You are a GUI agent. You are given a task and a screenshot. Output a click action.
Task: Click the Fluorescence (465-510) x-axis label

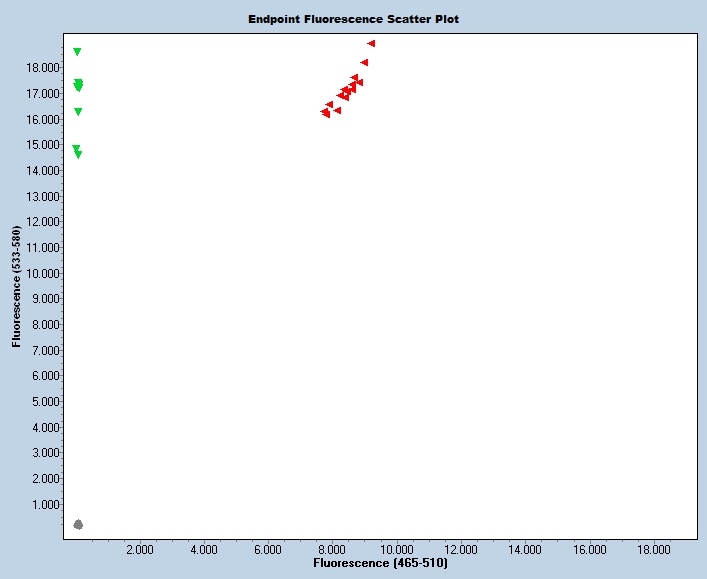click(380, 564)
